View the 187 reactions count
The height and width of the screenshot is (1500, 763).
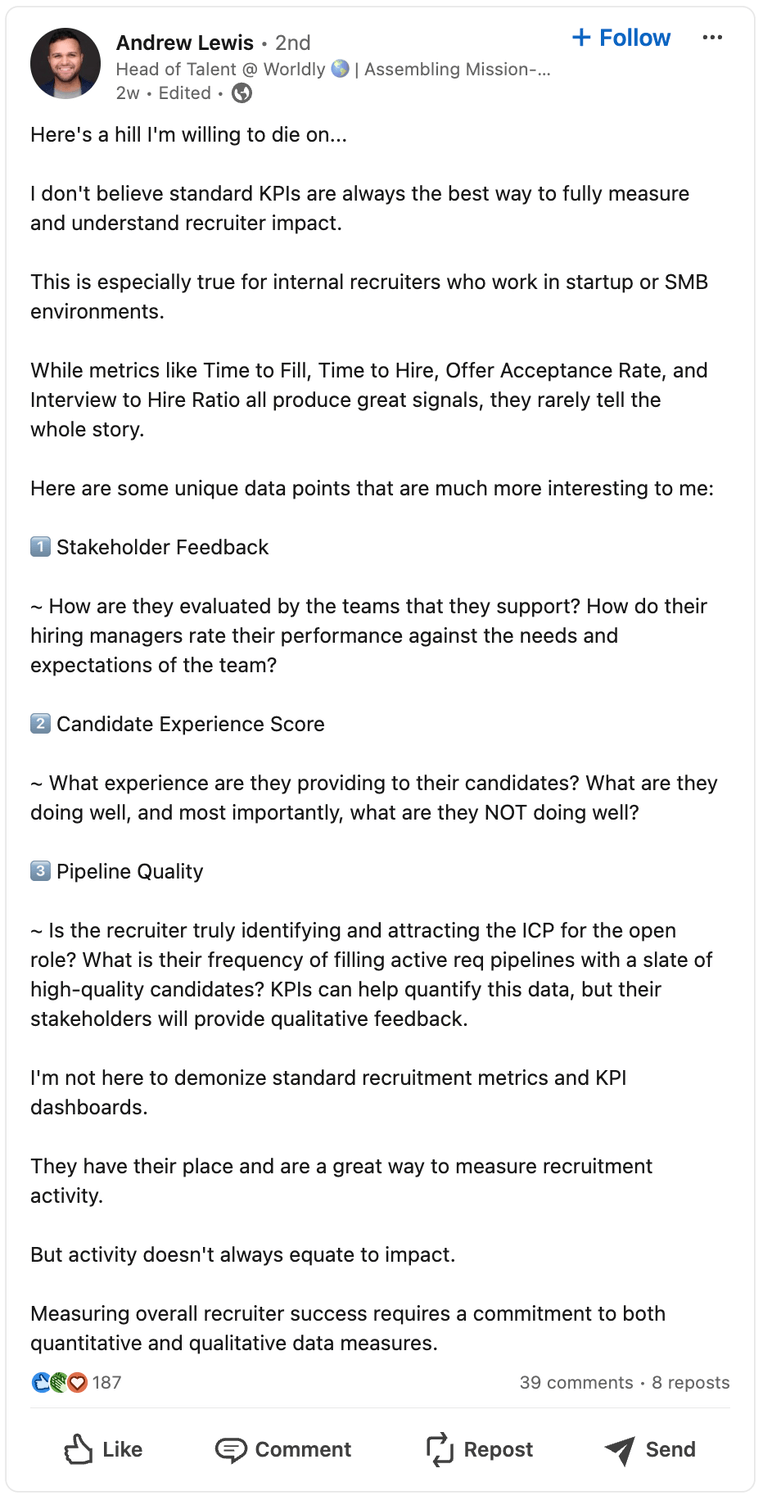tap(107, 1383)
